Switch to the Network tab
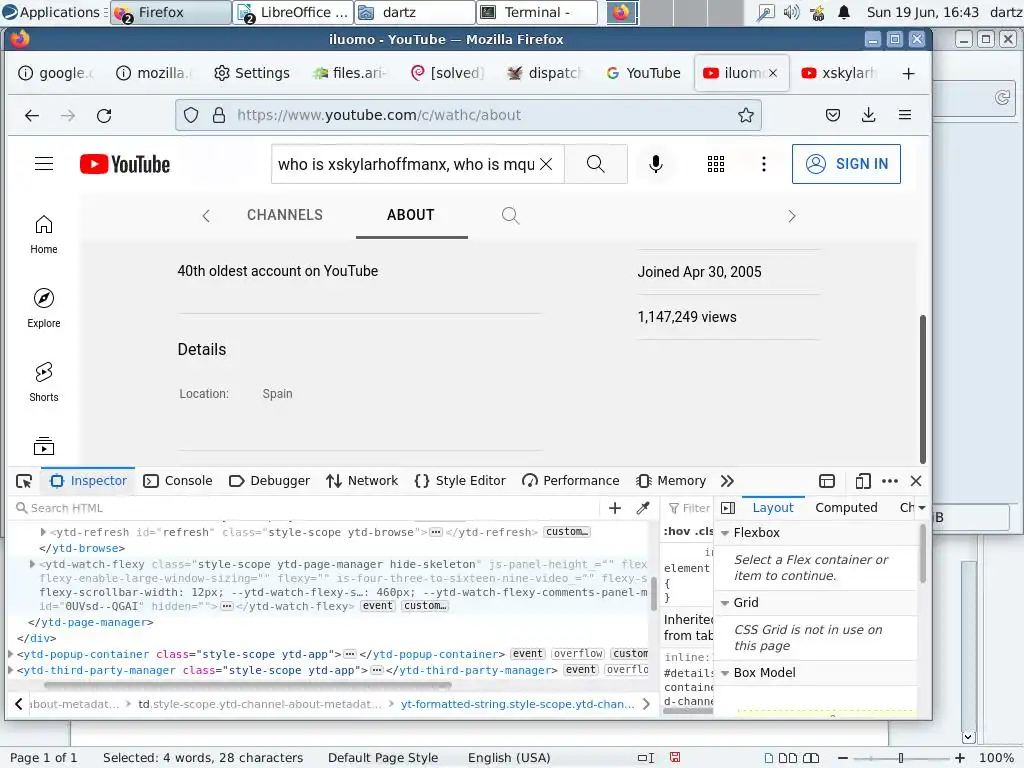1024x768 pixels. click(x=362, y=481)
